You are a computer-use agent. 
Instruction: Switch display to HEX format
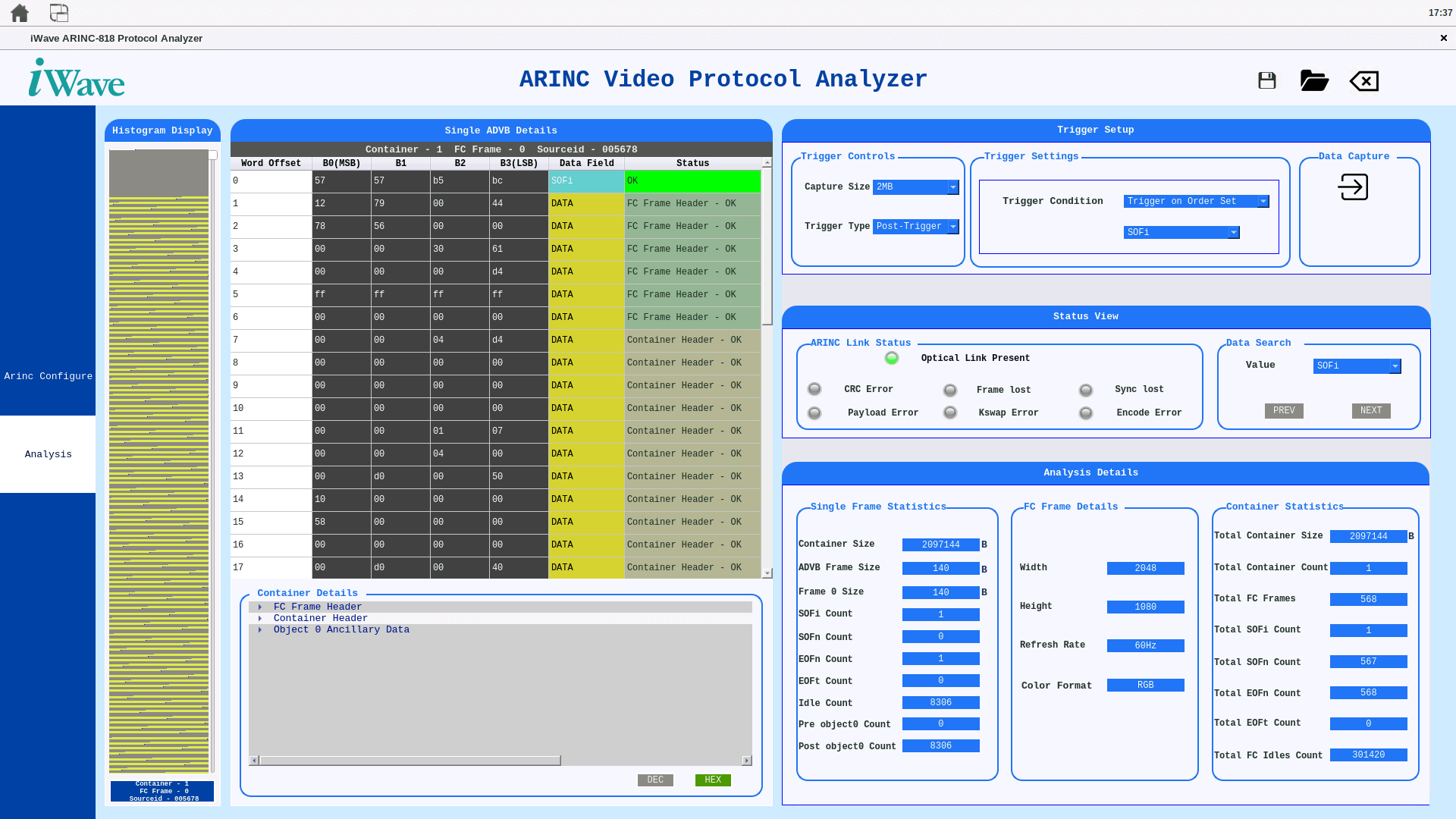pos(713,780)
